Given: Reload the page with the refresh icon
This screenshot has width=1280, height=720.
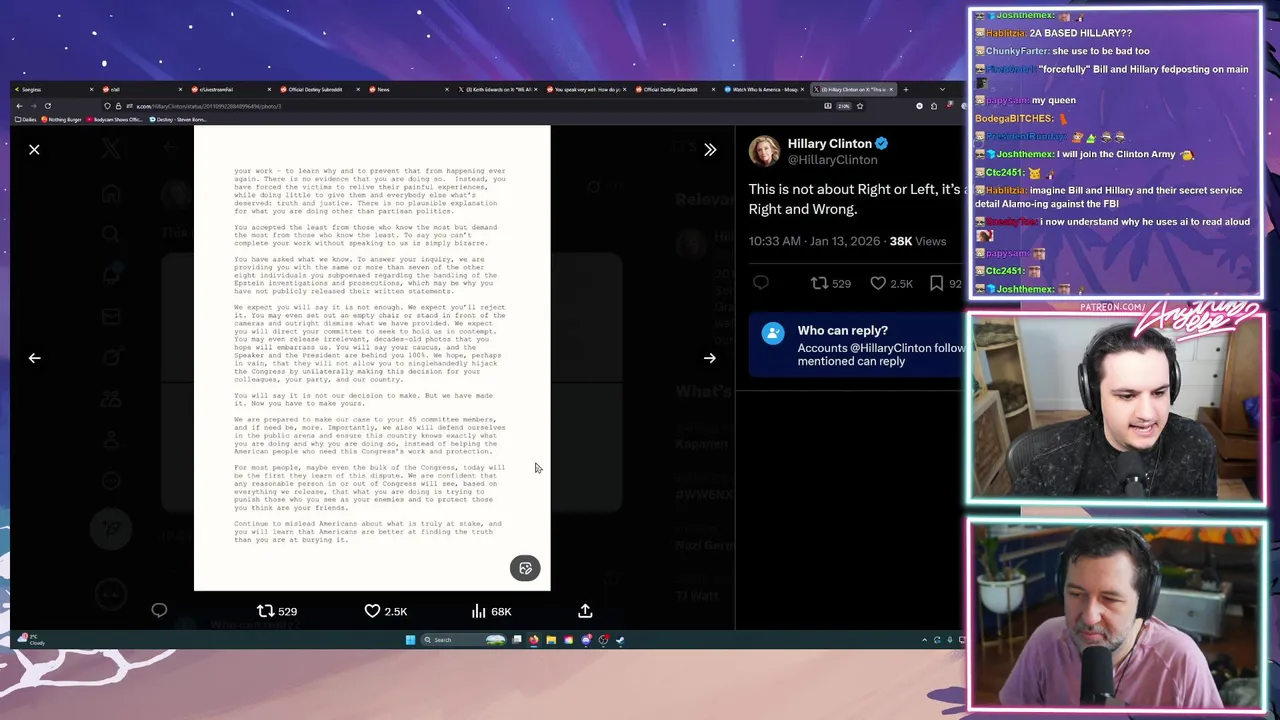Looking at the screenshot, I should pyautogui.click(x=47, y=106).
